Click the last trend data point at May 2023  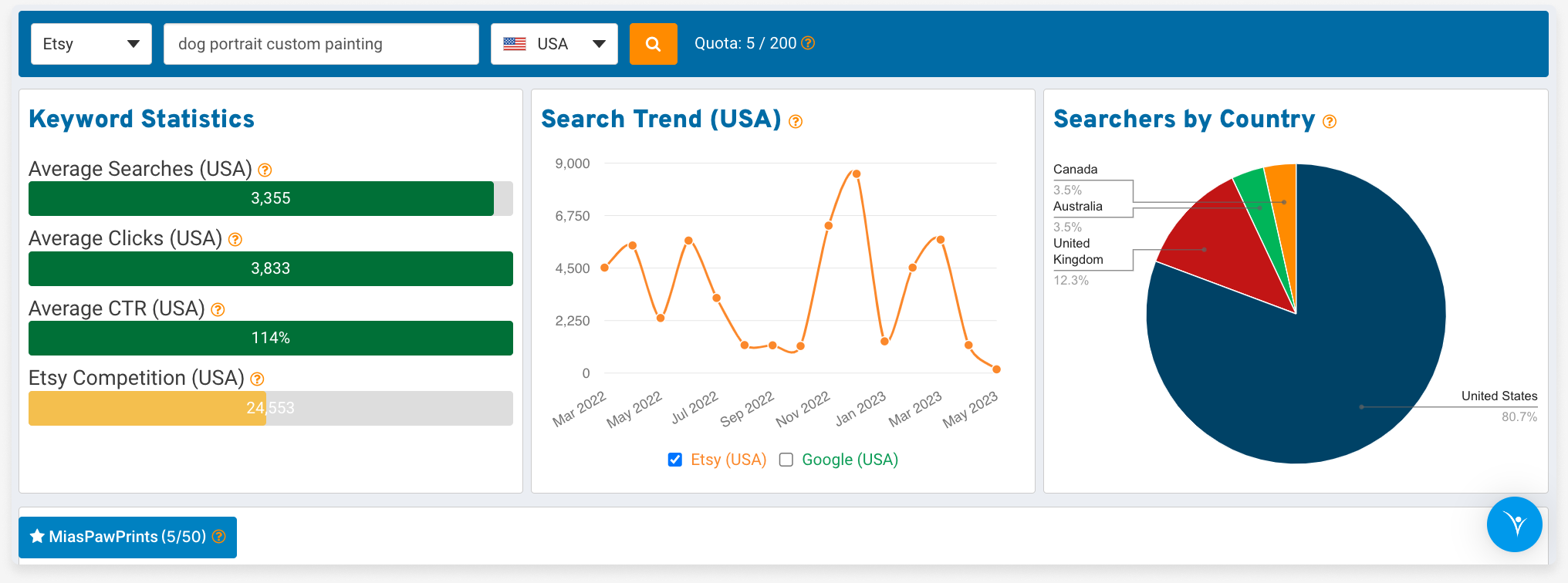pos(996,369)
